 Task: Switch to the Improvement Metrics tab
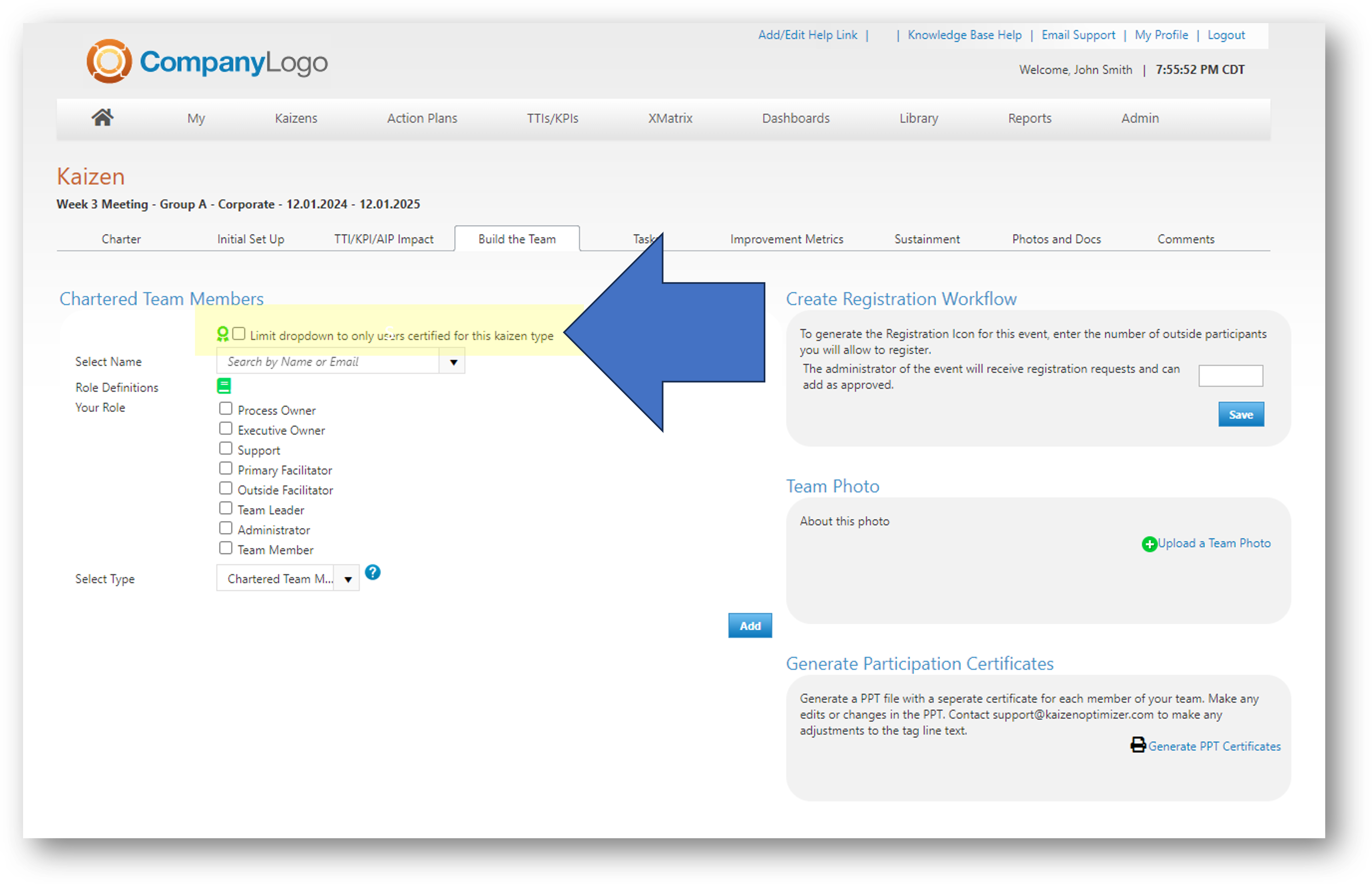point(786,239)
